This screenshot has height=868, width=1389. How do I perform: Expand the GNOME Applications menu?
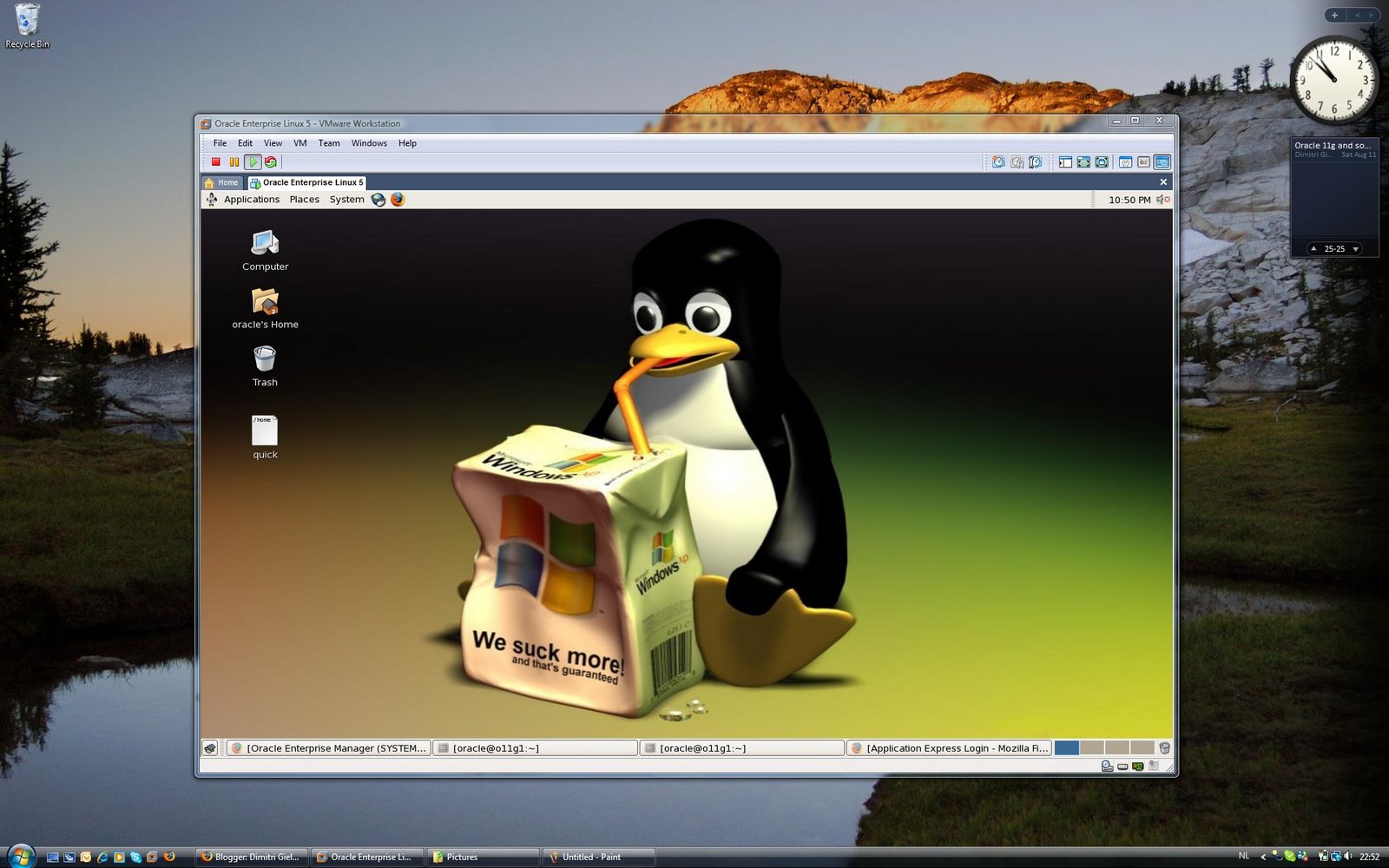click(x=252, y=200)
